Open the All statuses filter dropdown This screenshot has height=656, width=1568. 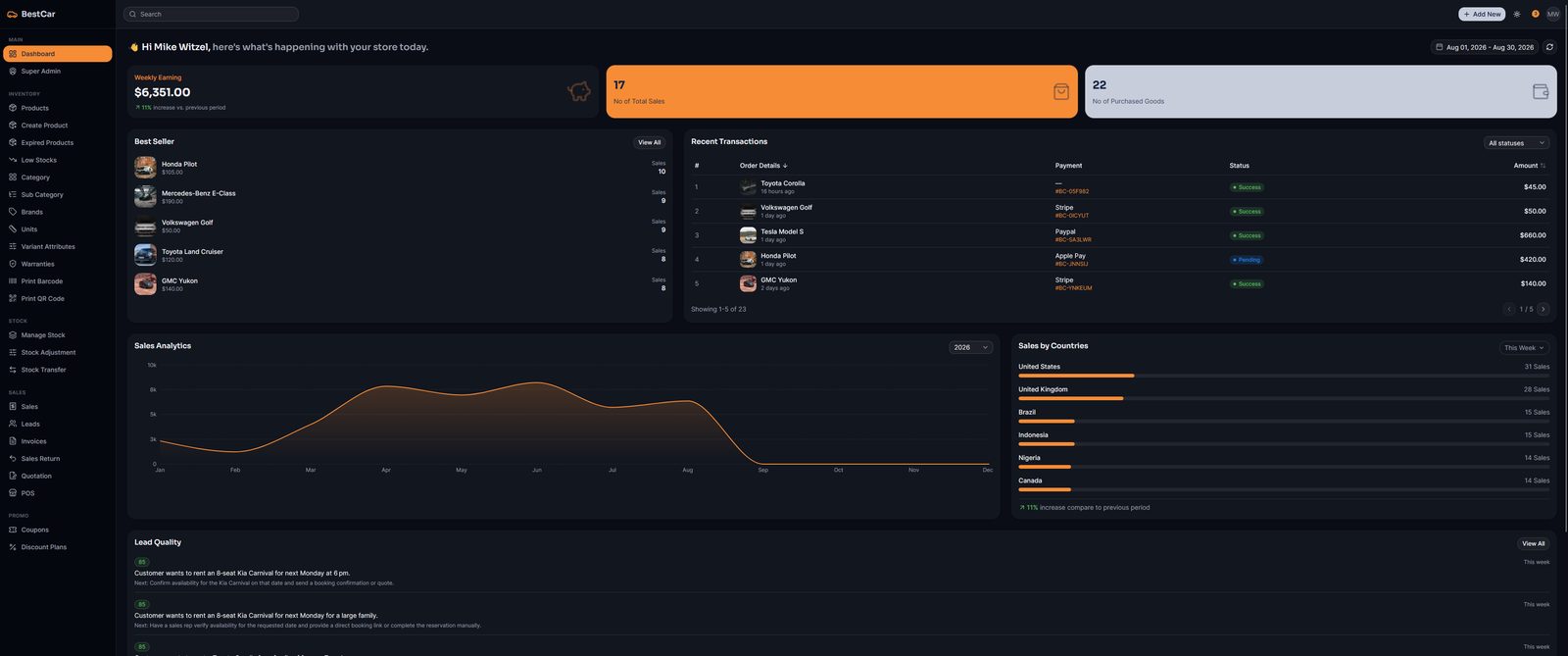pos(1516,143)
